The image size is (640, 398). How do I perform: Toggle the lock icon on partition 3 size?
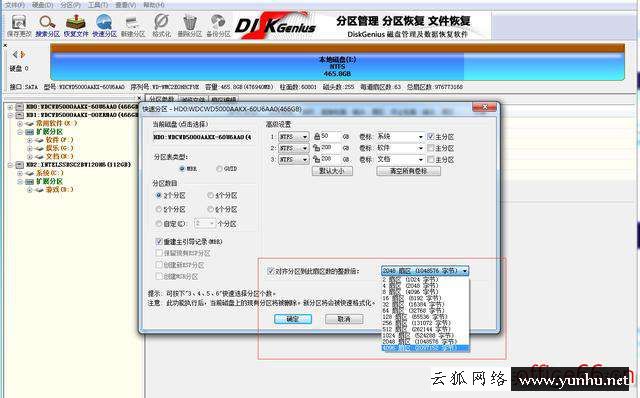tap(316, 159)
